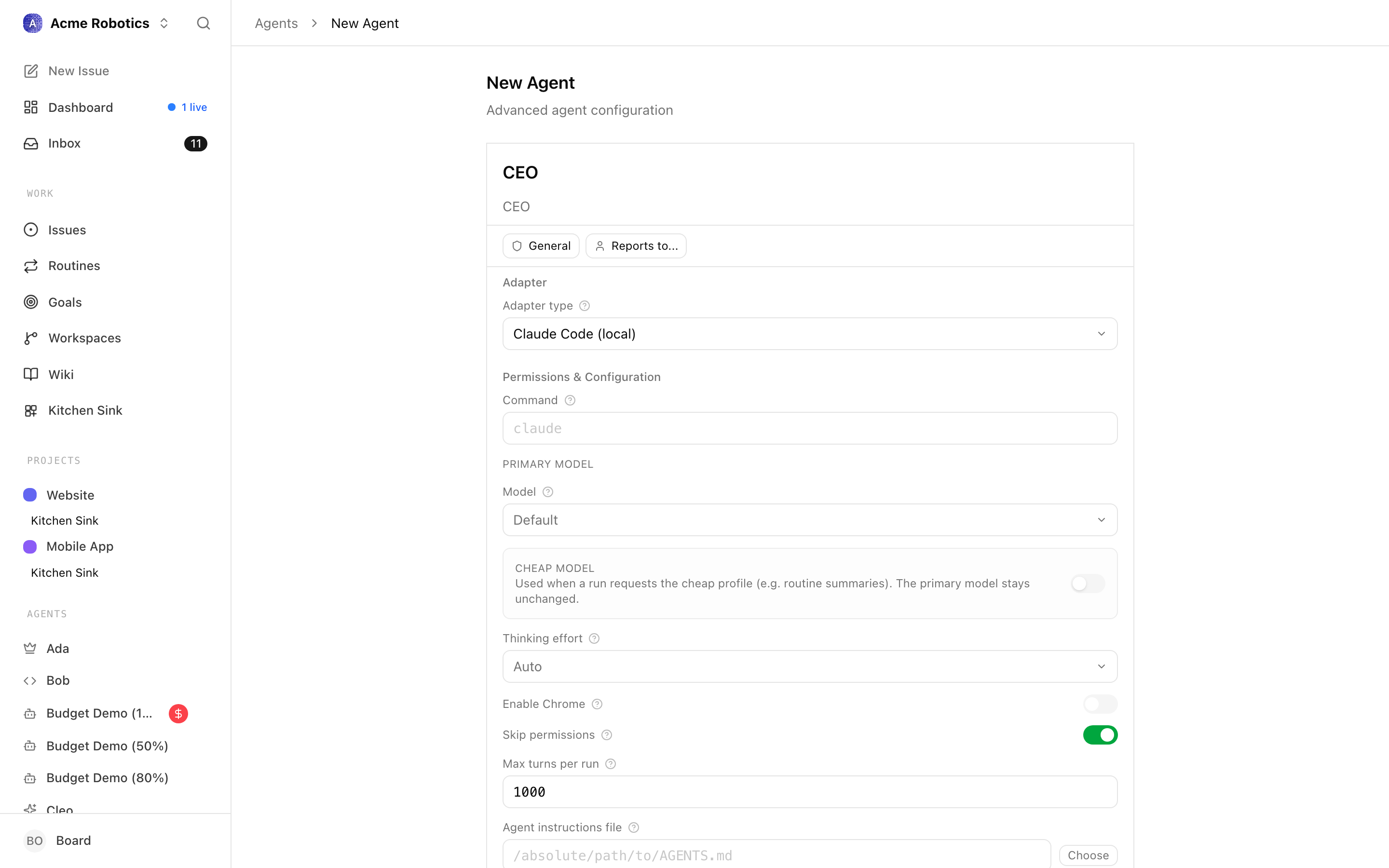Navigate to Goals
The height and width of the screenshot is (868, 1389).
click(x=115, y=302)
